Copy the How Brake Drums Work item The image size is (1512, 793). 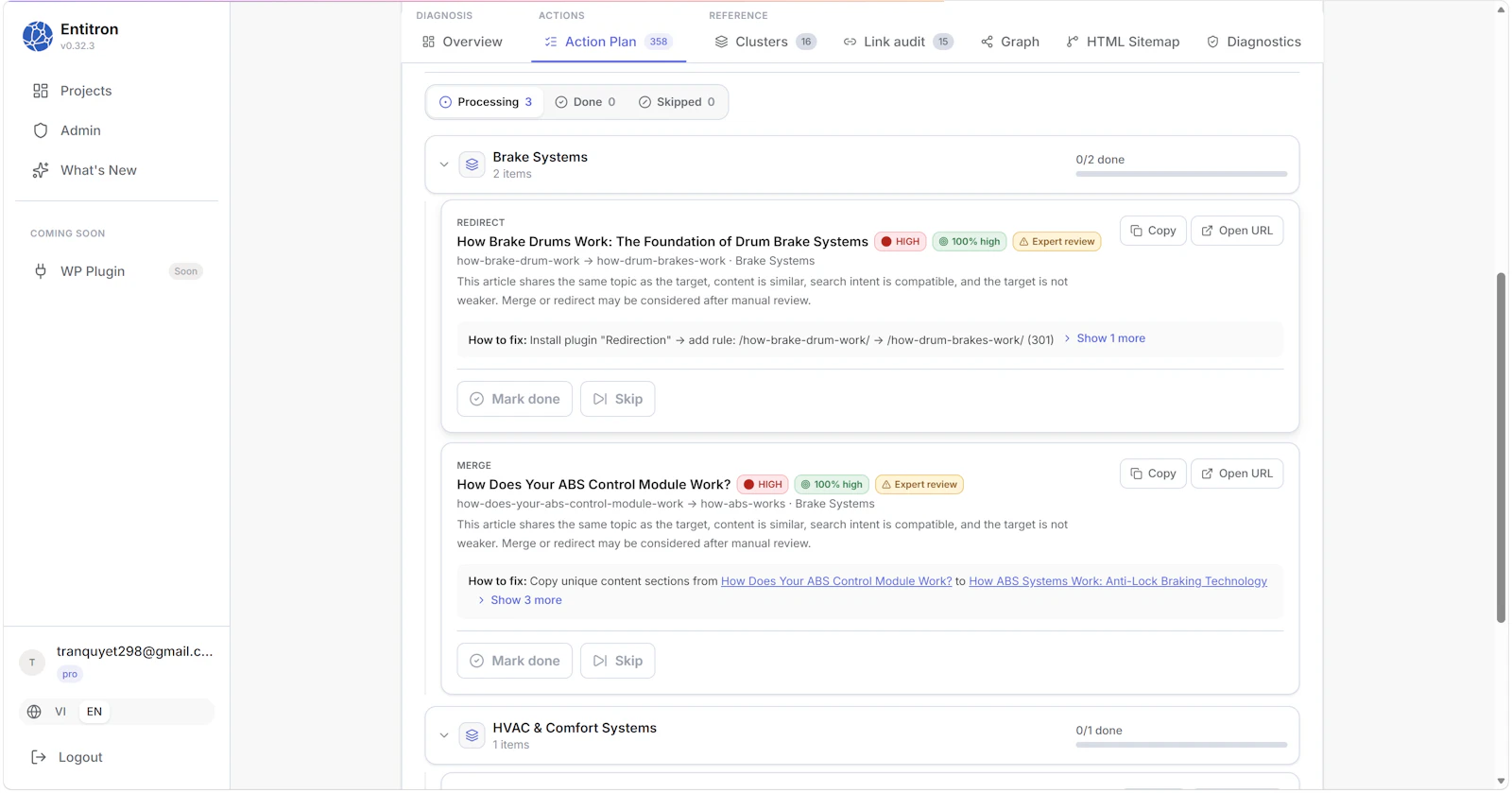(1153, 231)
